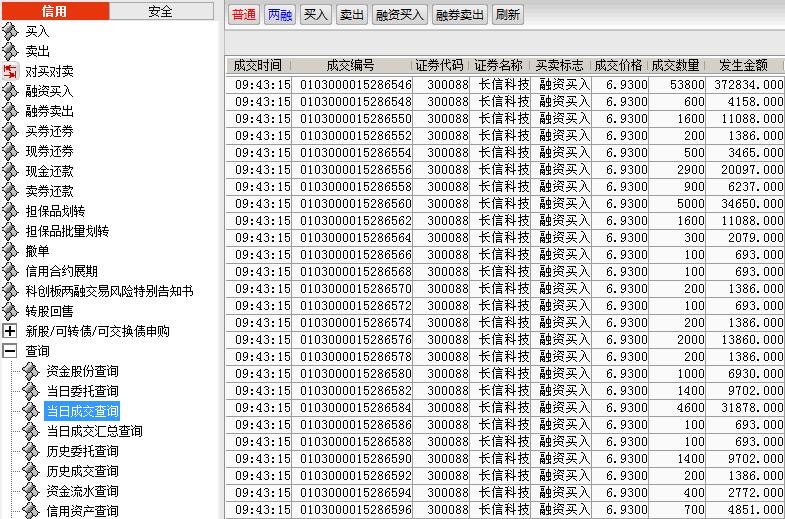
Task: Sort by 发生金额 column header
Action: [744, 65]
